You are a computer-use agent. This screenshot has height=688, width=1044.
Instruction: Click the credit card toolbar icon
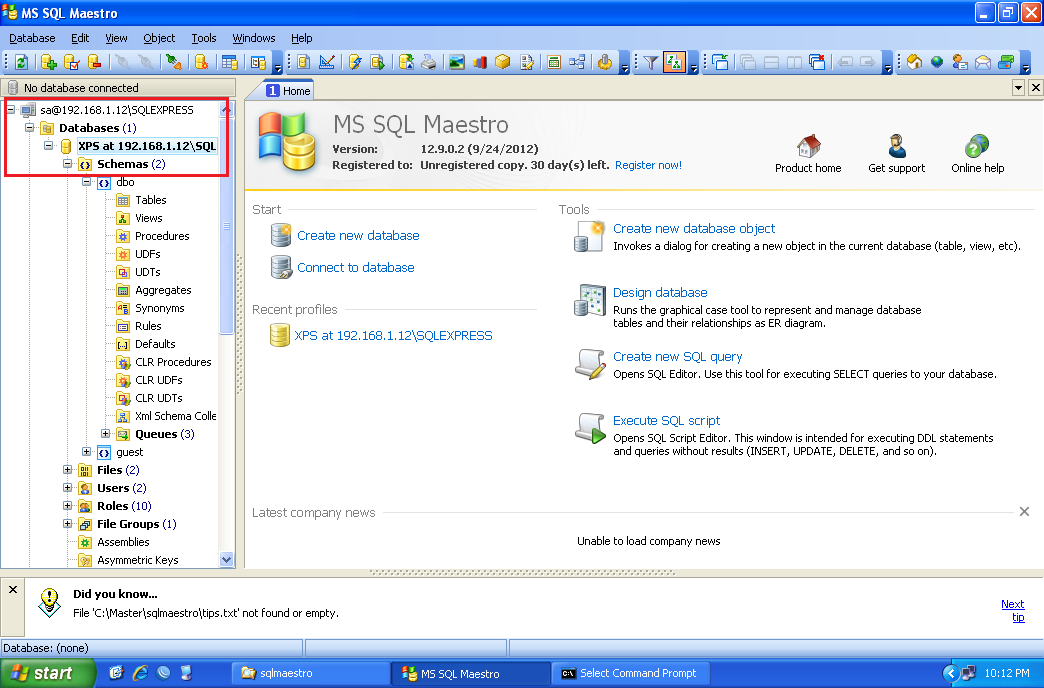1006,63
